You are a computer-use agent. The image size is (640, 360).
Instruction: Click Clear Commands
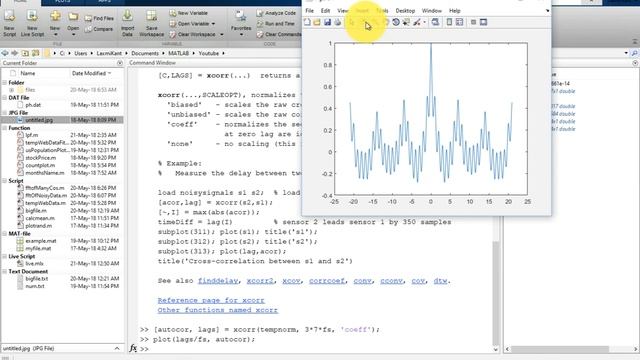279,34
